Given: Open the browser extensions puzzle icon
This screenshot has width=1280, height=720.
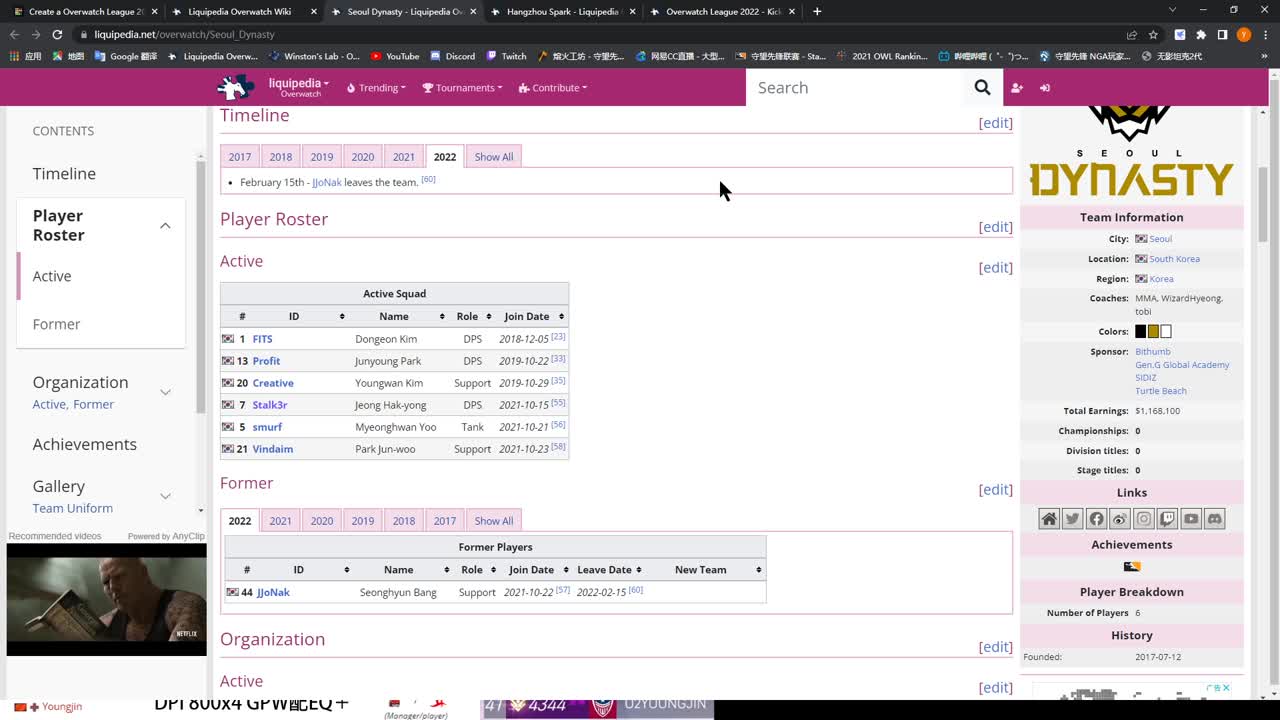Looking at the screenshot, I should tap(1201, 34).
